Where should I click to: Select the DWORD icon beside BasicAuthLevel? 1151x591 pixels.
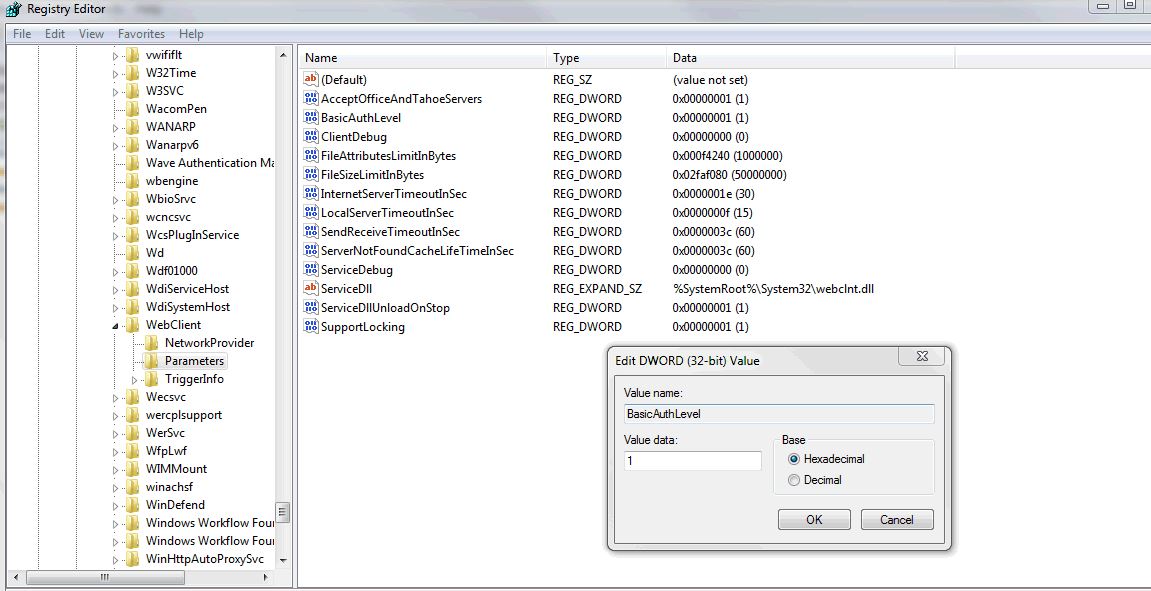[x=311, y=117]
